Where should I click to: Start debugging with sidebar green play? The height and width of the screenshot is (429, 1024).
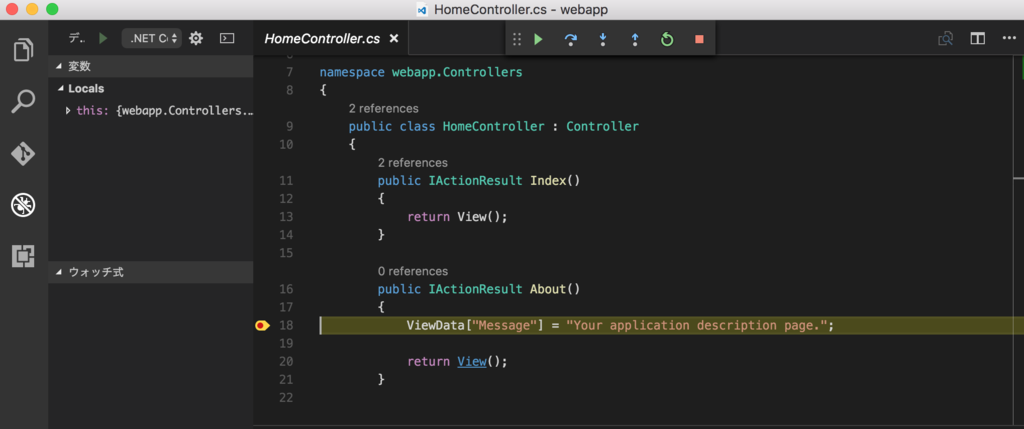(103, 39)
